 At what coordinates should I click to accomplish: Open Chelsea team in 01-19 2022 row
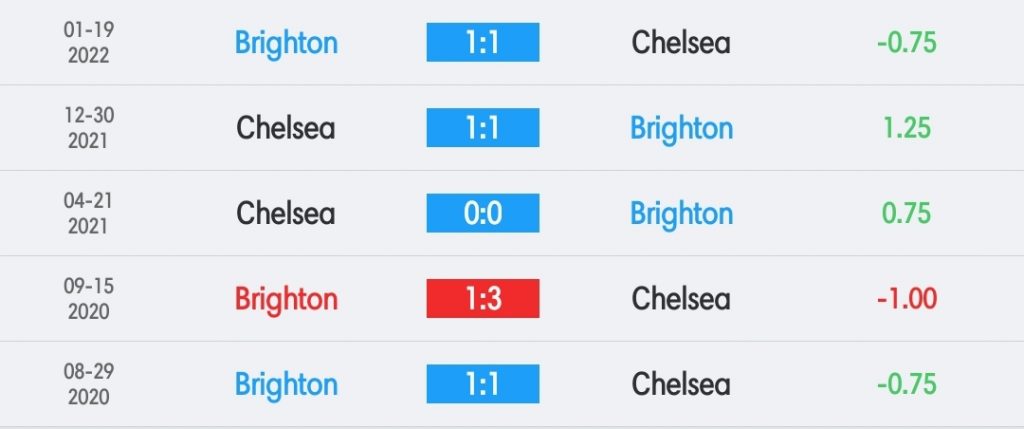pyautogui.click(x=680, y=42)
